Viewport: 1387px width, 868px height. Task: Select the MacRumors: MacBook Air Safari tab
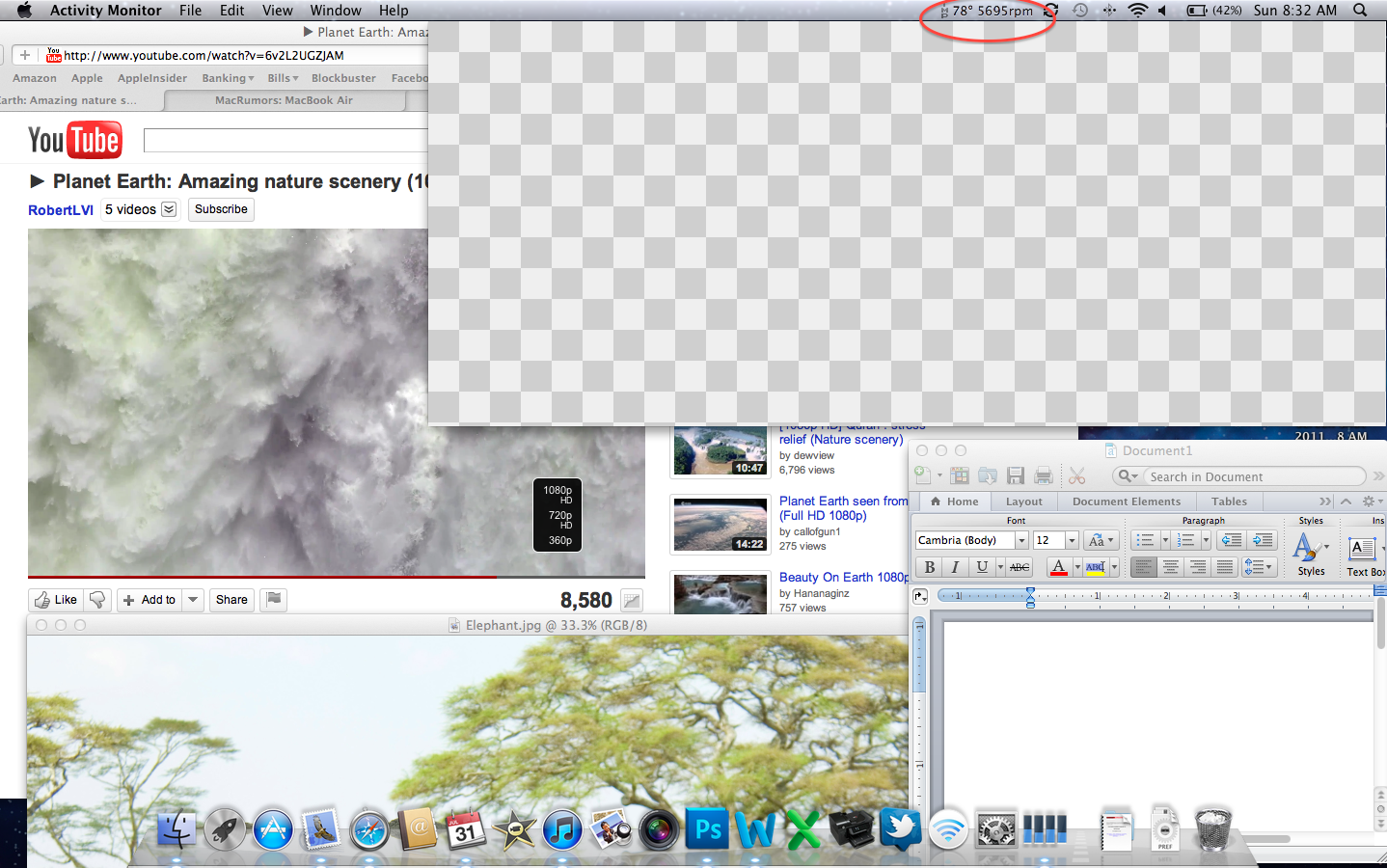coord(284,100)
